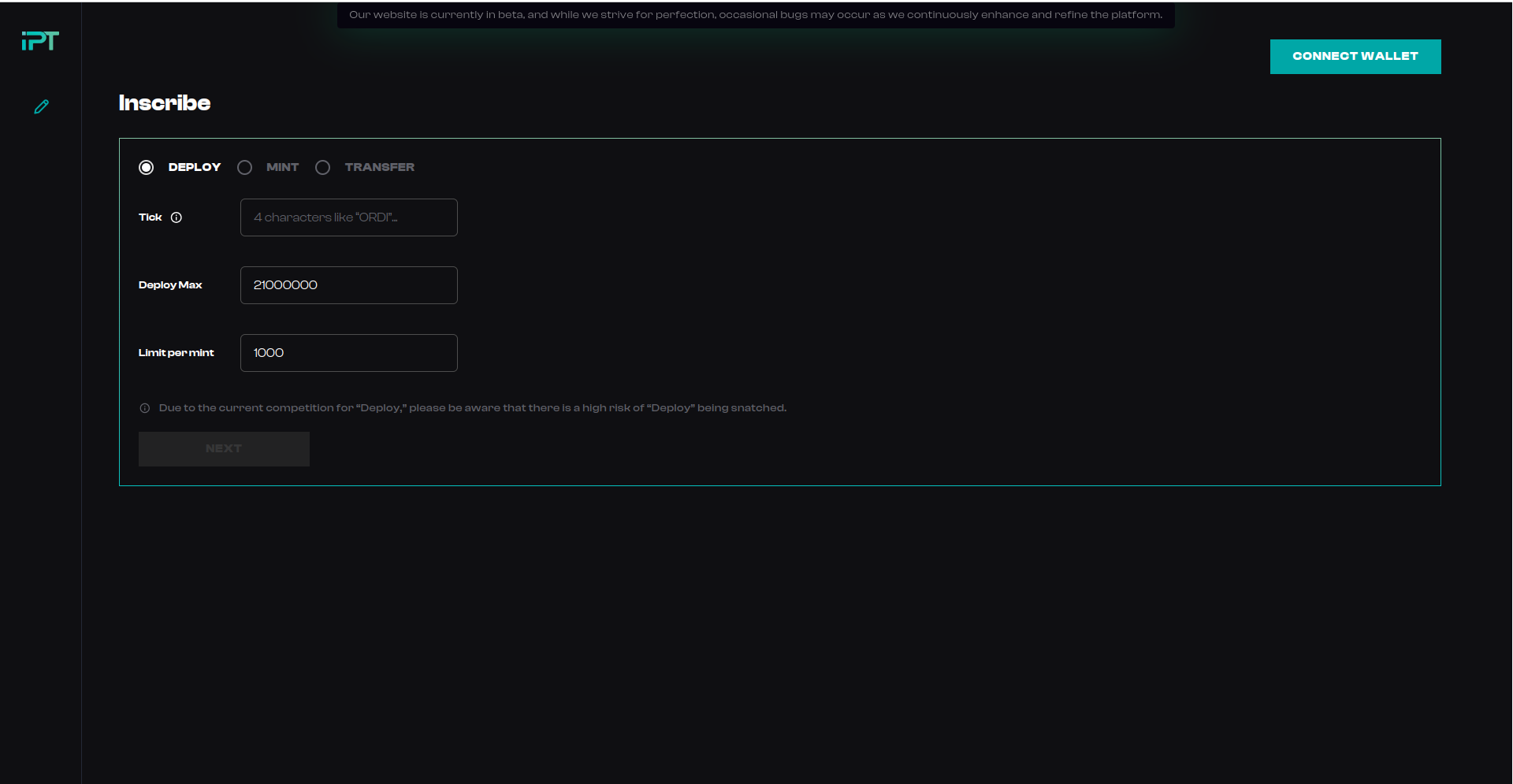Click the Deploy Max input field
1513x784 pixels.
(348, 285)
